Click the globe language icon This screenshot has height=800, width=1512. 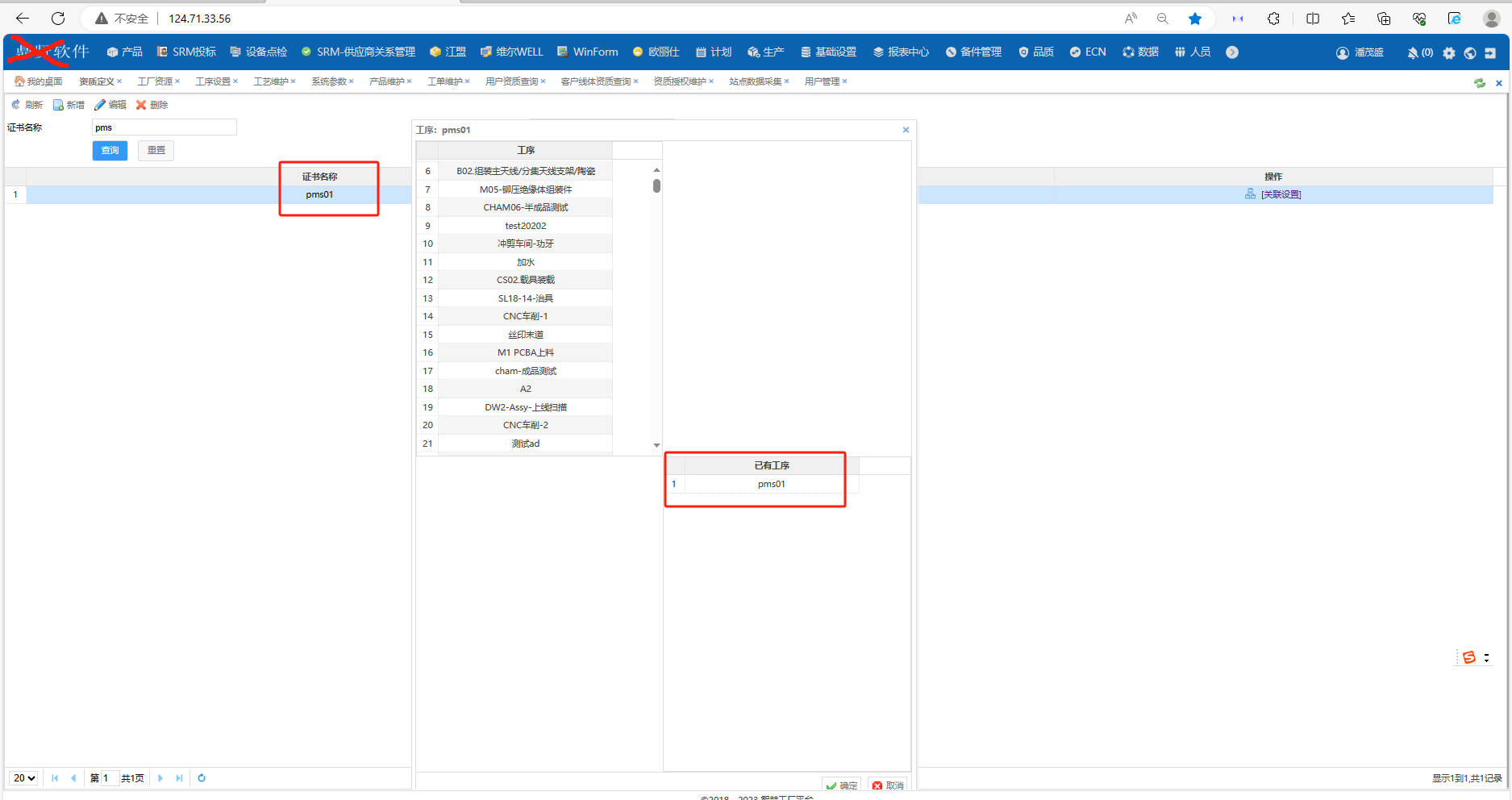tap(1470, 53)
